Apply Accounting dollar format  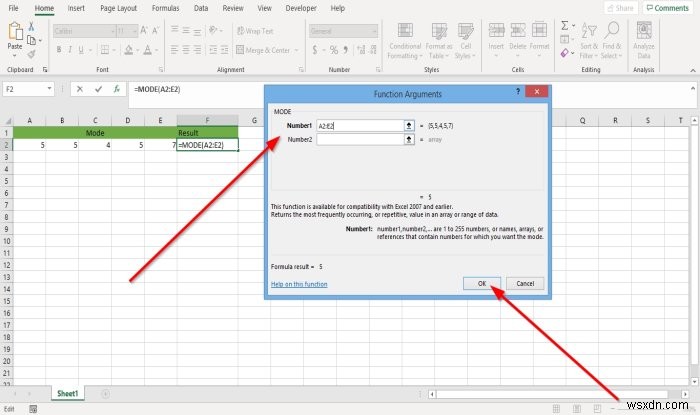315,50
